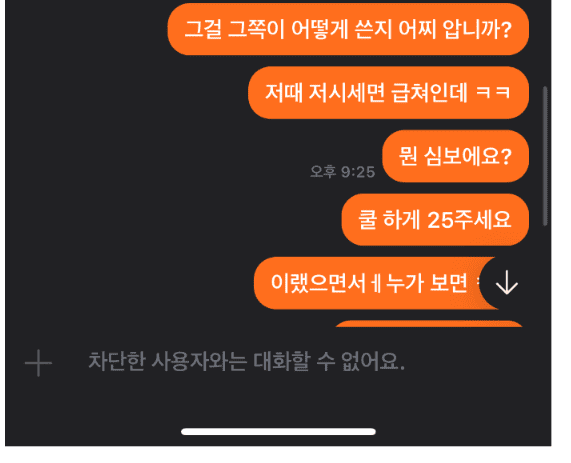
Task: Click the chat scrollbar thumb
Action: 545,156
